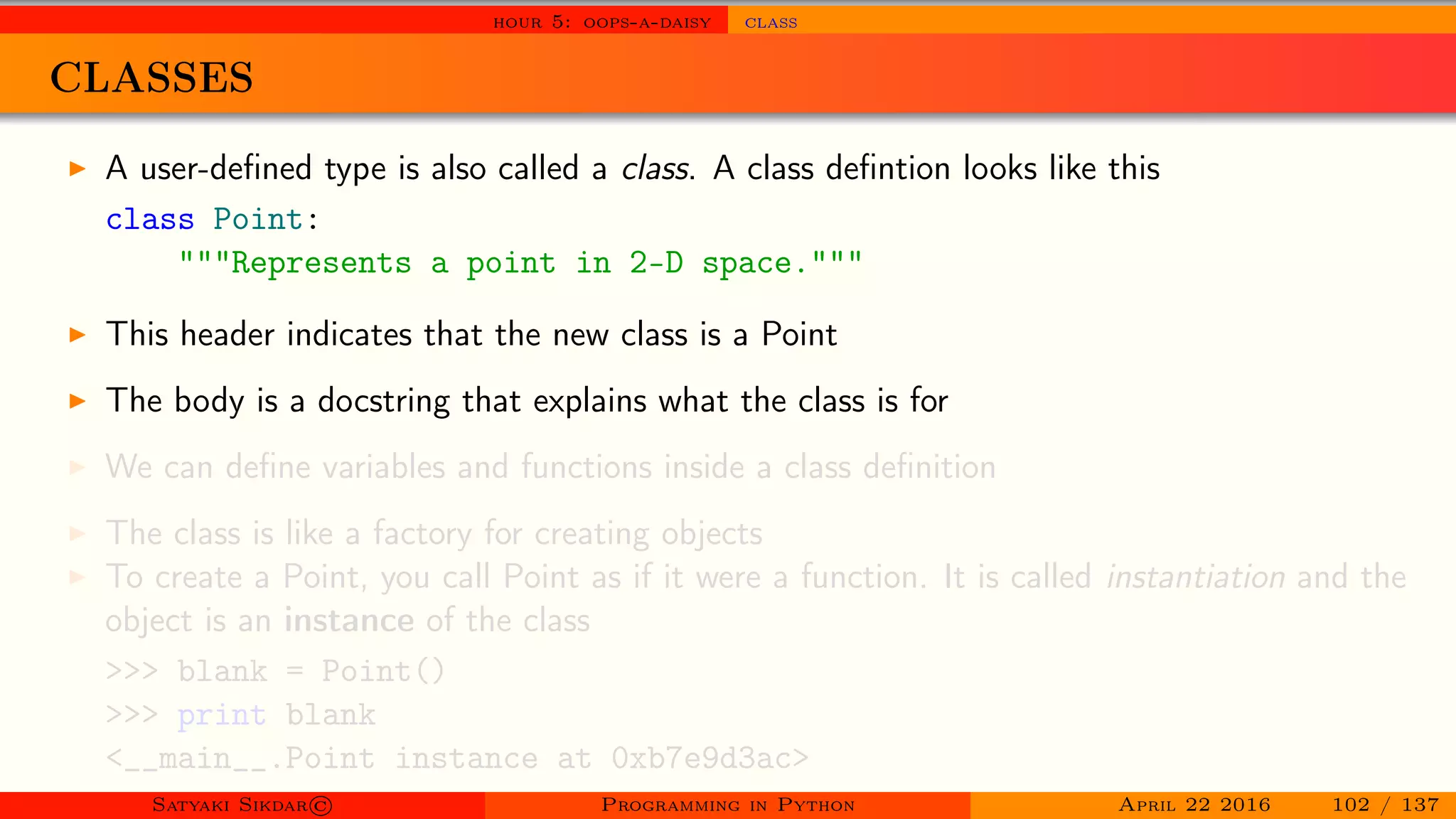
Task: Click faded code '>>> blank = Point()'
Action: coord(275,671)
